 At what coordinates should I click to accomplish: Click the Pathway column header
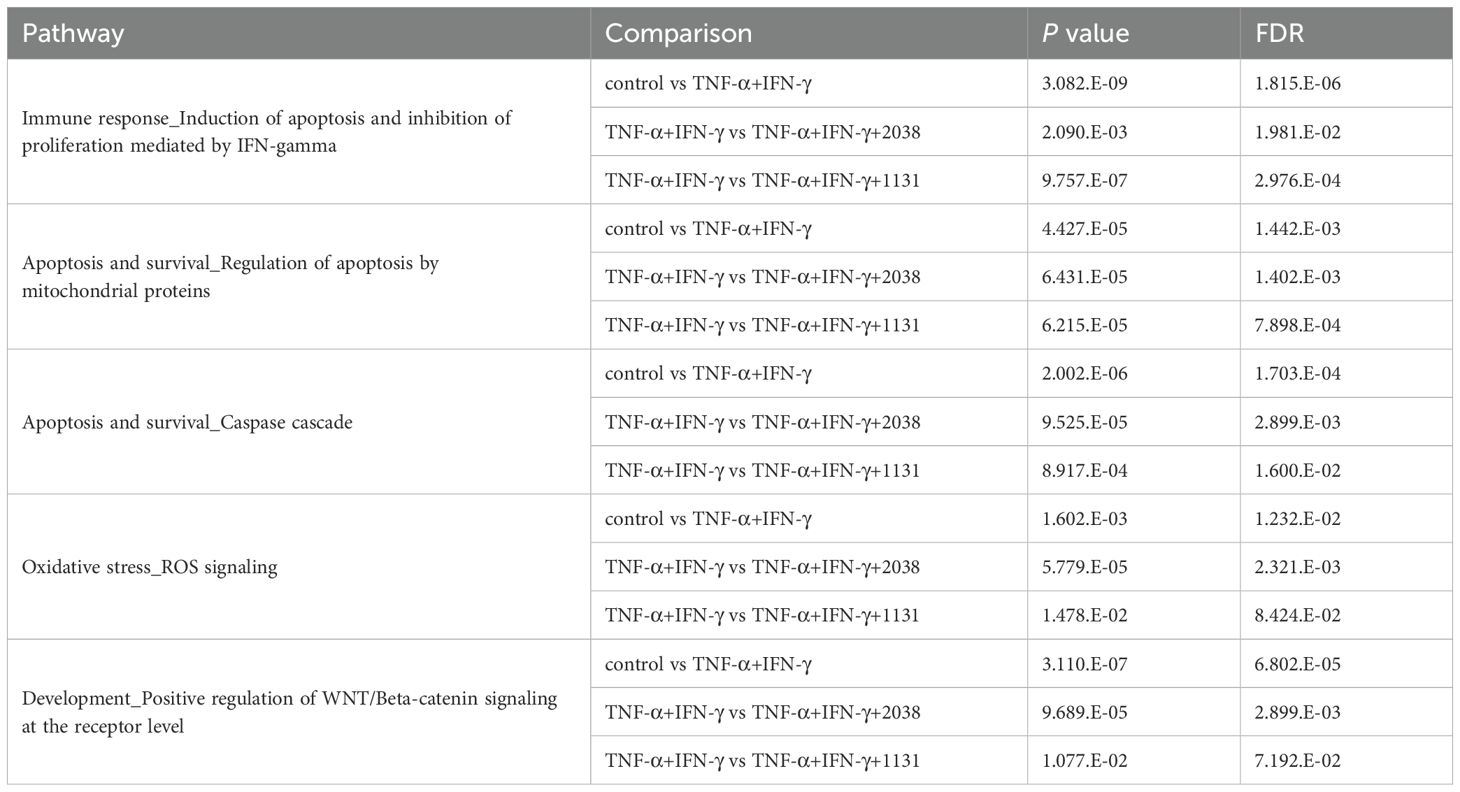(73, 33)
